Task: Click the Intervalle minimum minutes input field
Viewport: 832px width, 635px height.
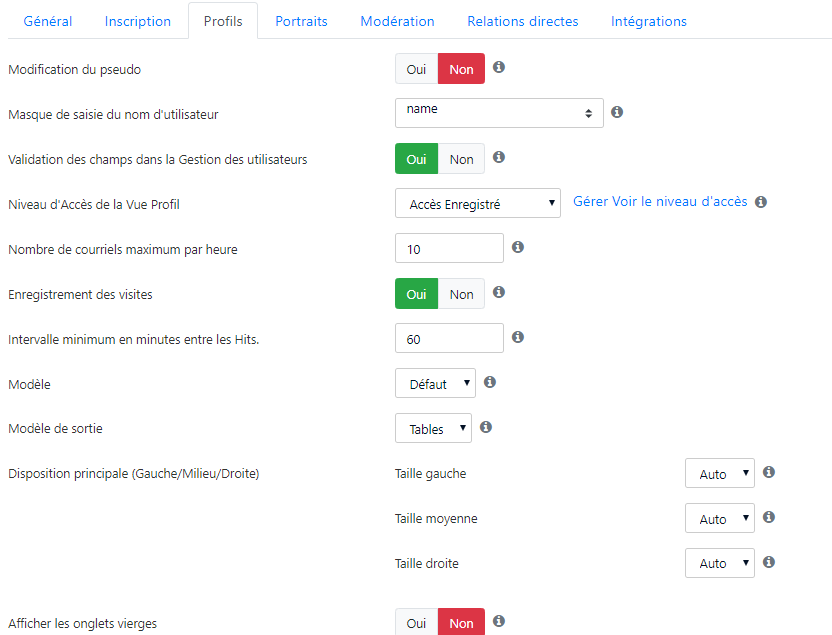Action: [449, 338]
